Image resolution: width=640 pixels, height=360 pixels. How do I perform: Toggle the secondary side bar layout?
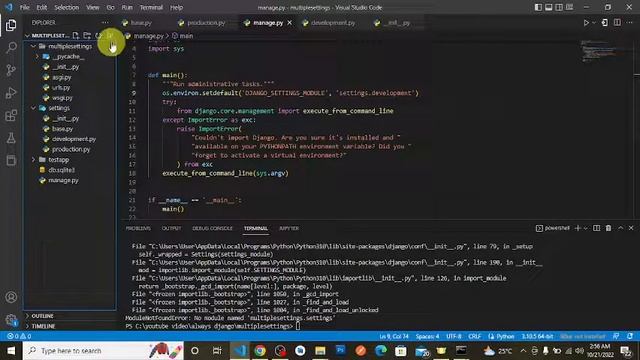tap(559, 7)
